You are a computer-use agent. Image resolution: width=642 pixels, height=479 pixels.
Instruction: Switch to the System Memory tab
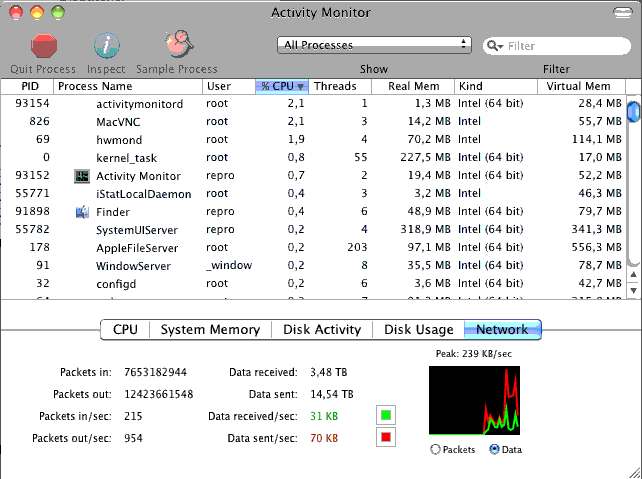pyautogui.click(x=211, y=330)
